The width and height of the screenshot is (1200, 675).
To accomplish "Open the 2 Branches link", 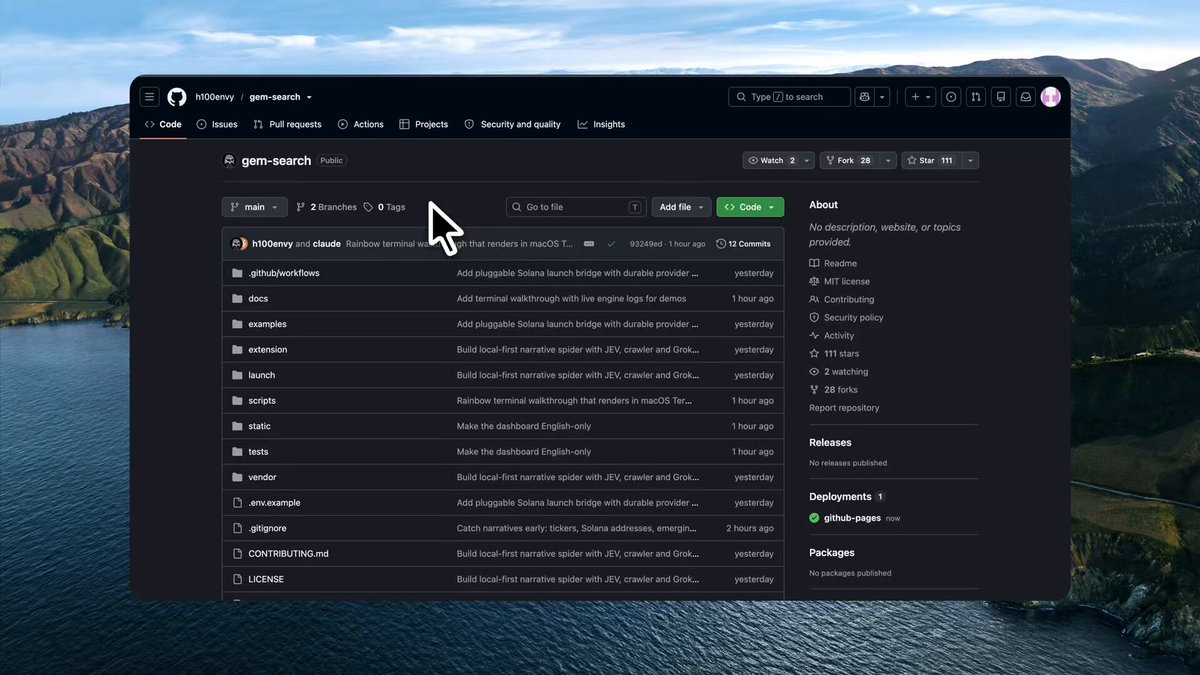I will (x=327, y=207).
